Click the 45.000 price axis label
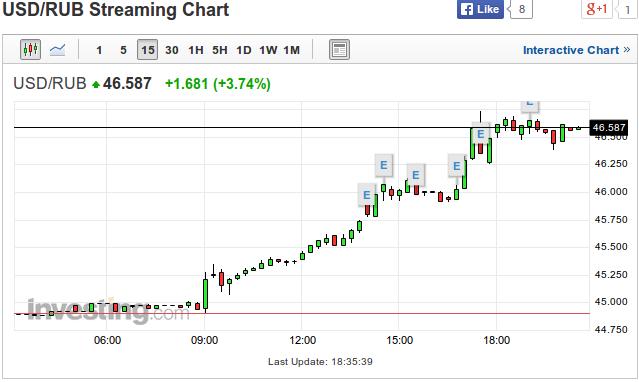This screenshot has height=382, width=639. 611,302
